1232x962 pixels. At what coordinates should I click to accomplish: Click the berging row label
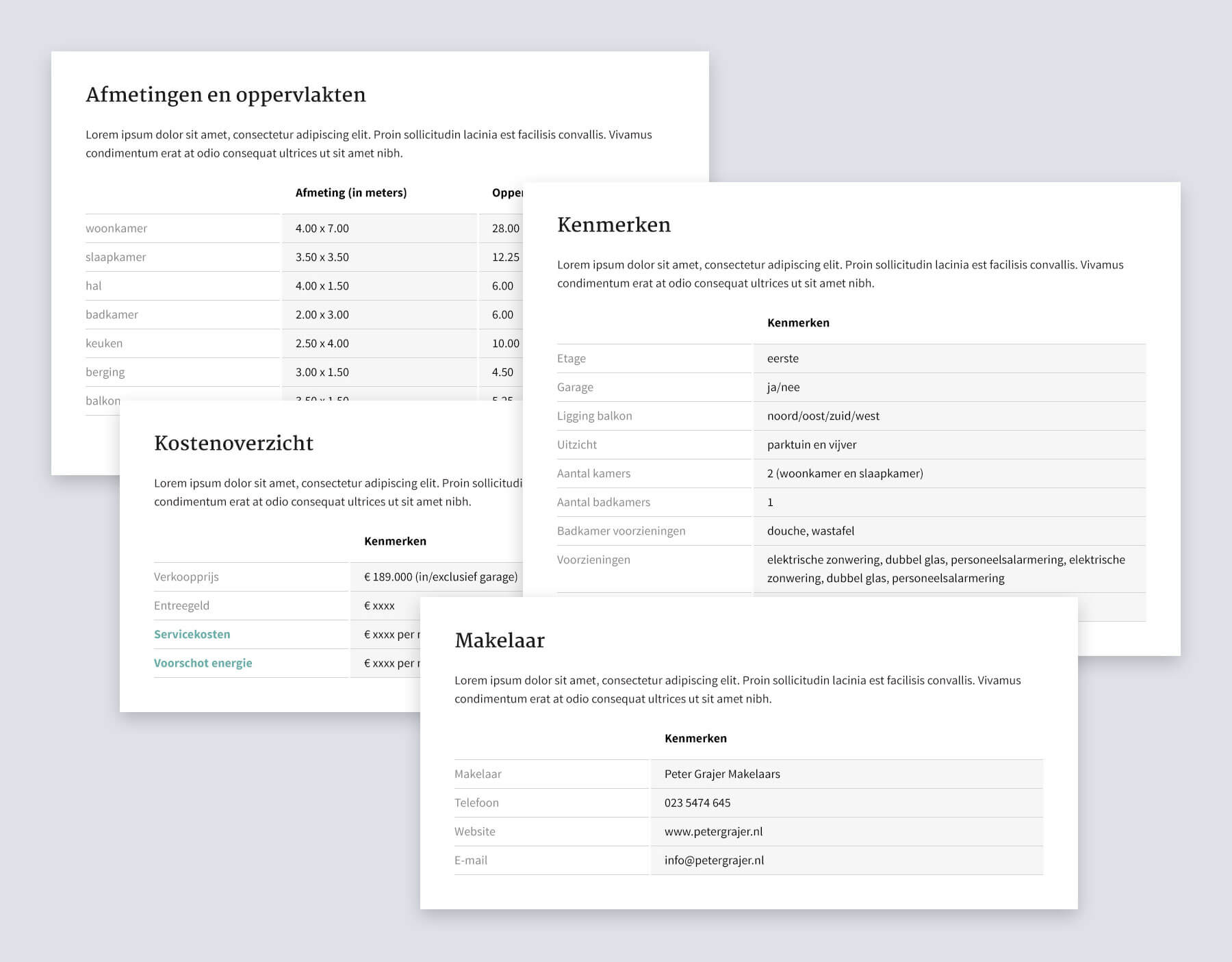[105, 372]
